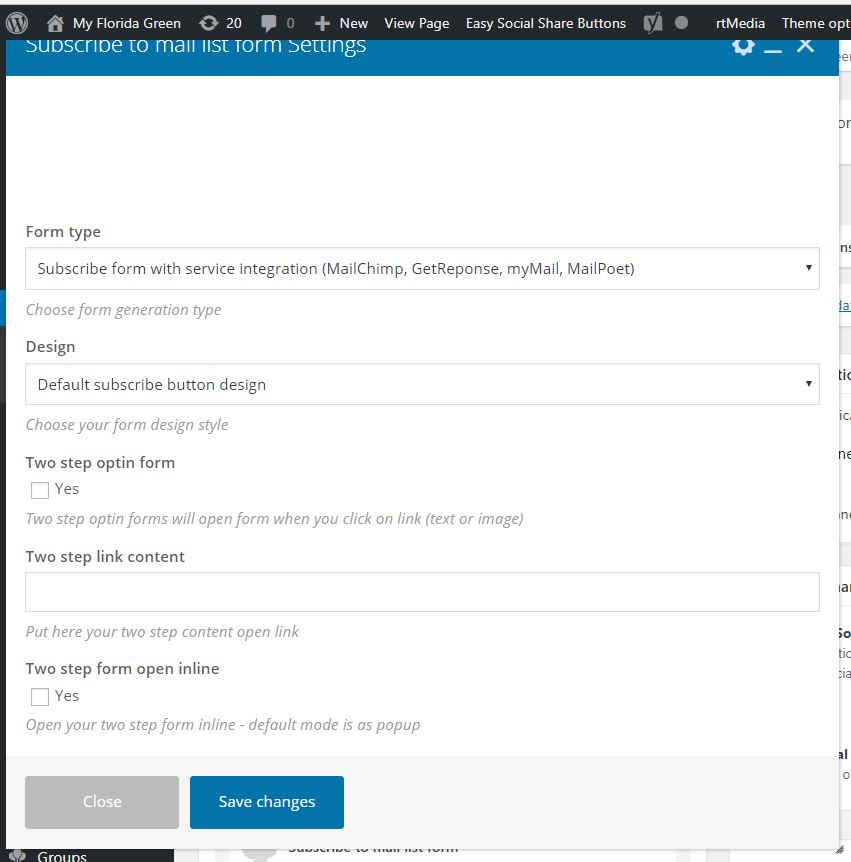Image resolution: width=851 pixels, height=862 pixels.
Task: Click the 'Choose form generation type' hint
Action: pyautogui.click(x=124, y=310)
